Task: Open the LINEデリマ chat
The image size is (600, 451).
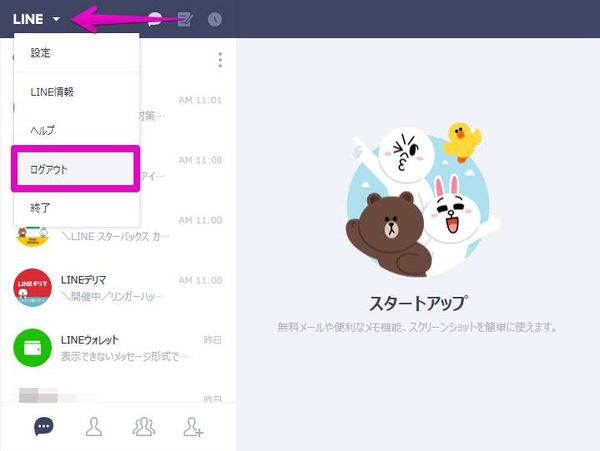Action: click(118, 288)
